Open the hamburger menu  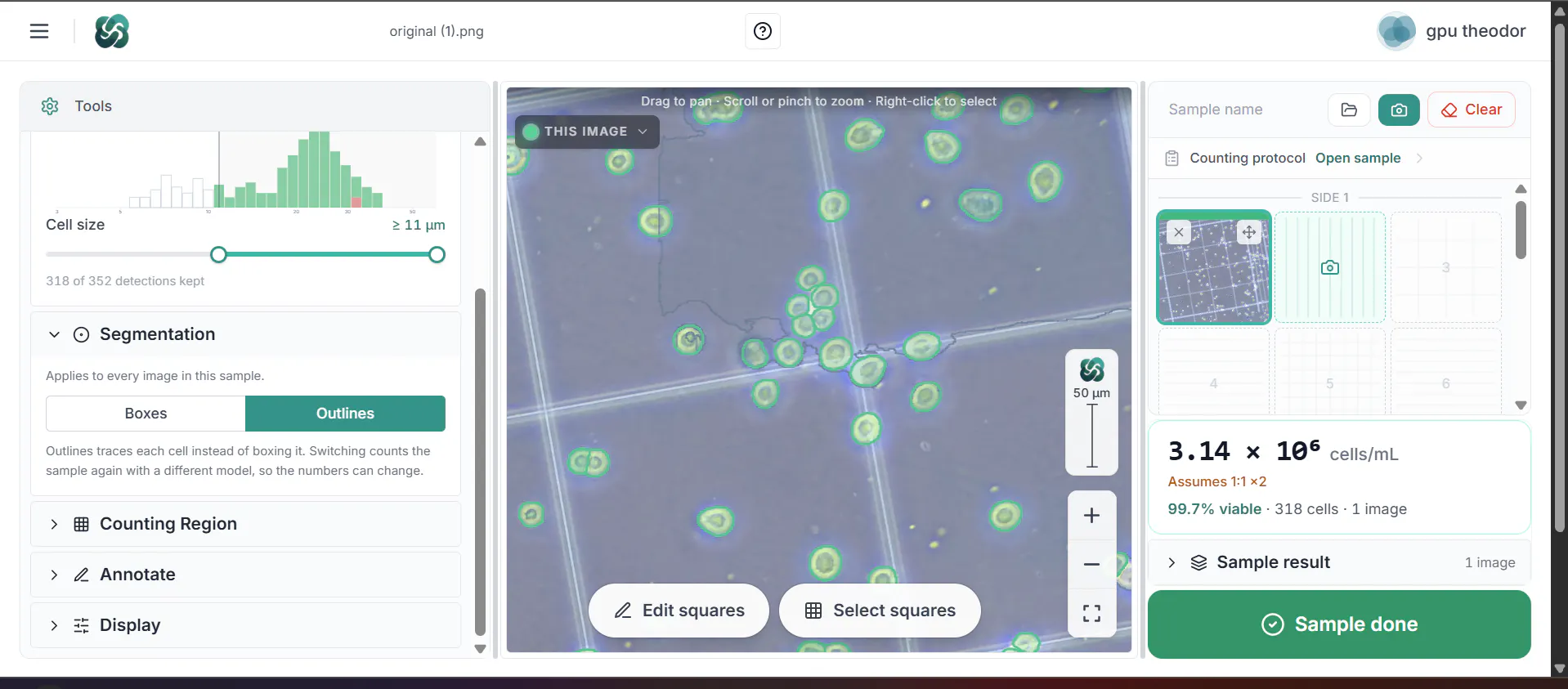coord(39,31)
